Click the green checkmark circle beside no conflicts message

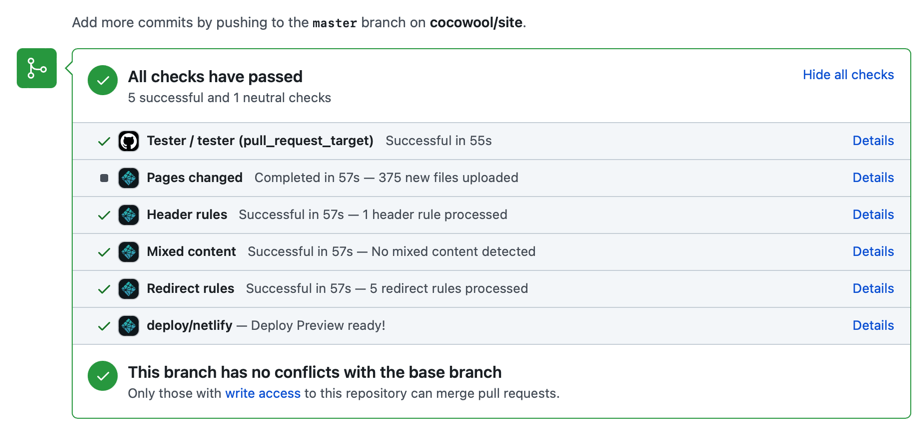point(103,376)
